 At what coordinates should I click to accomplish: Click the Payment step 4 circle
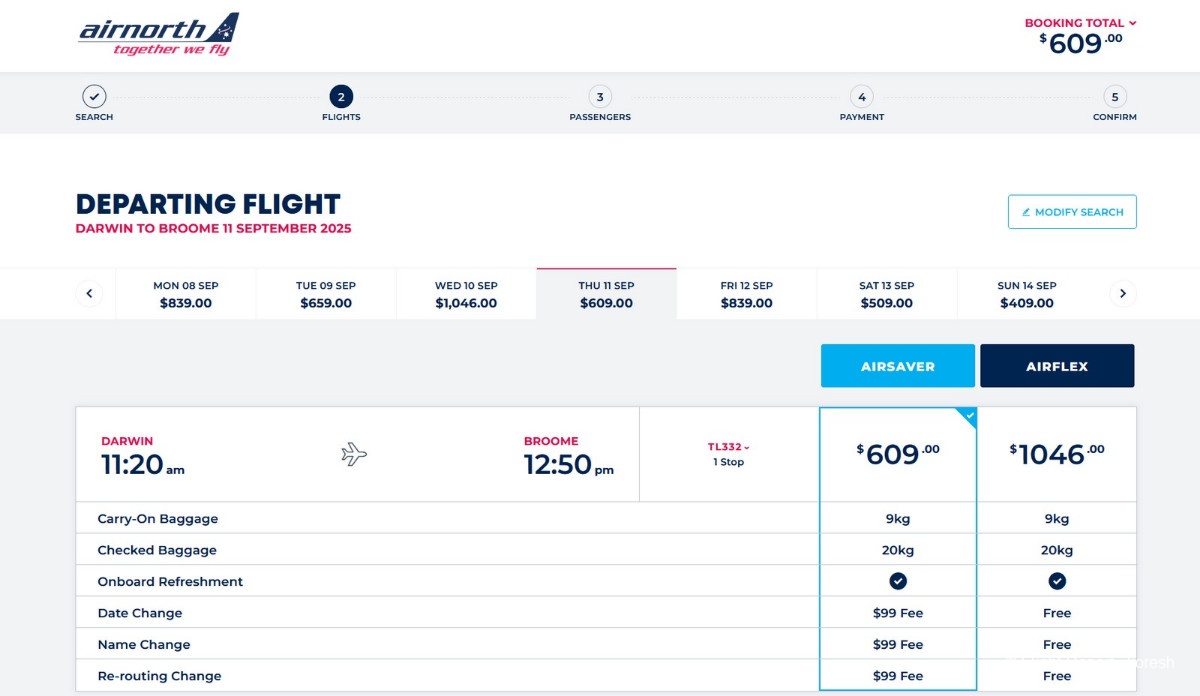[x=861, y=97]
